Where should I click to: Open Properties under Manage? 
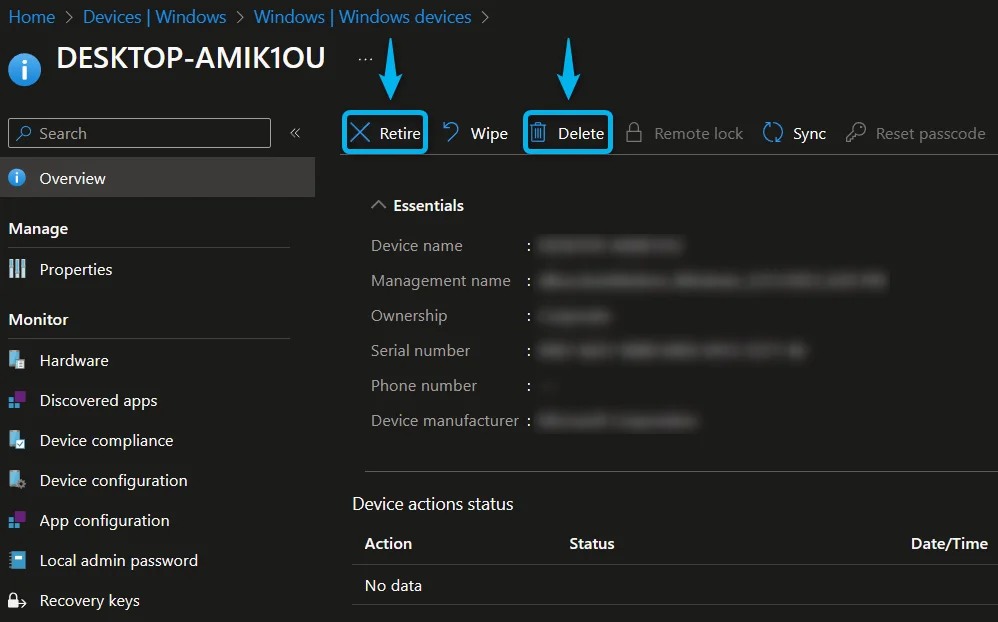coord(75,269)
